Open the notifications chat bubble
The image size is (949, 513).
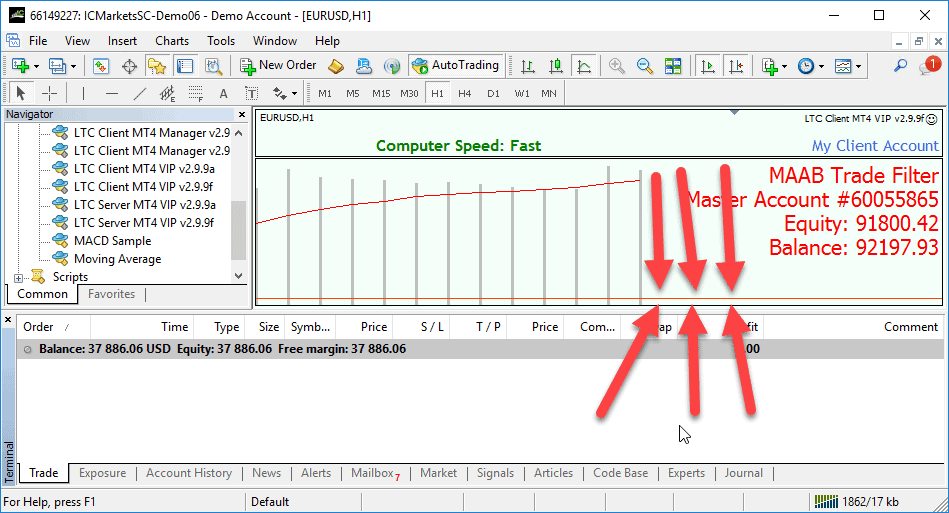coord(928,65)
